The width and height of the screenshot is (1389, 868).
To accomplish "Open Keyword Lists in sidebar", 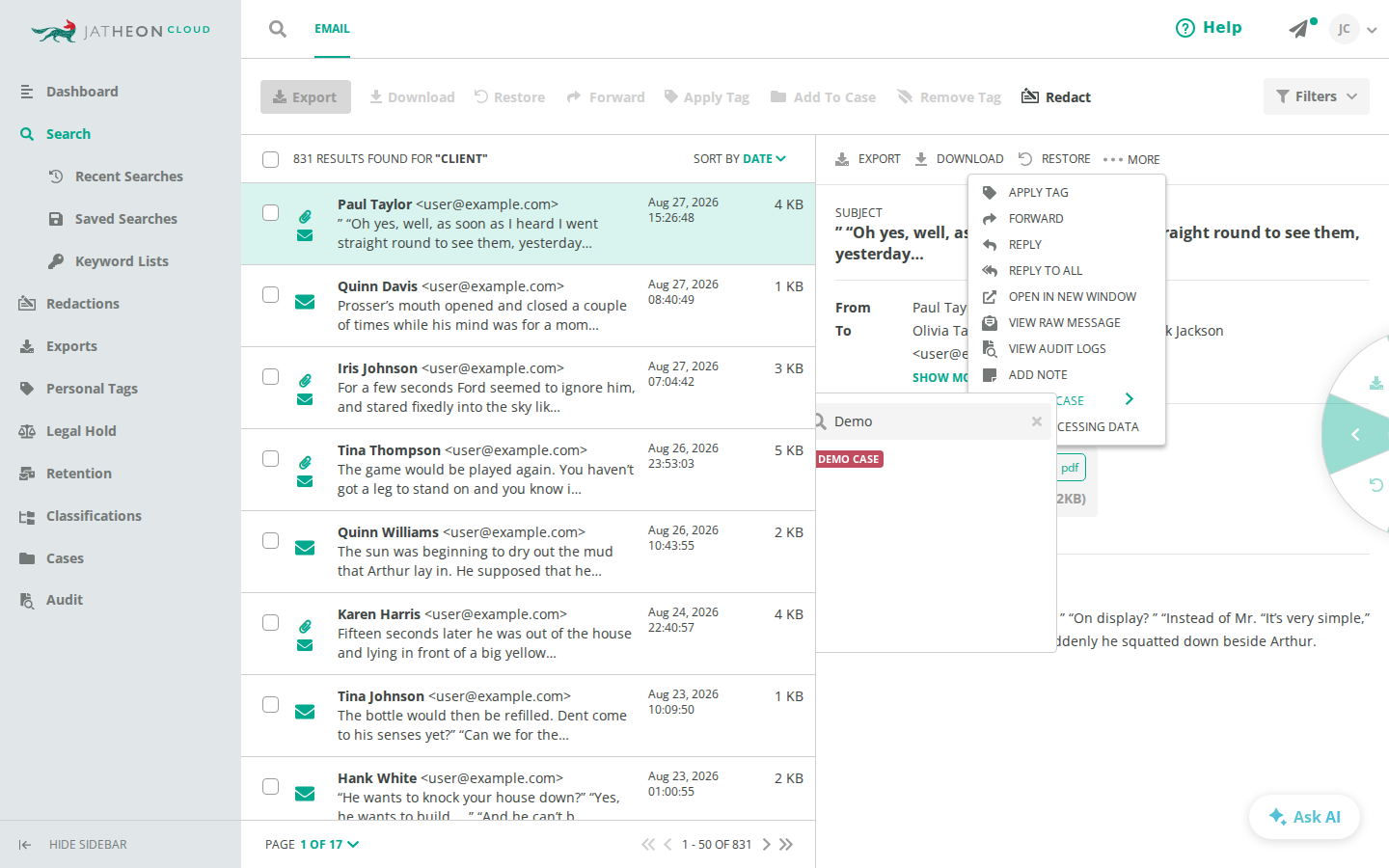I will [x=122, y=261].
